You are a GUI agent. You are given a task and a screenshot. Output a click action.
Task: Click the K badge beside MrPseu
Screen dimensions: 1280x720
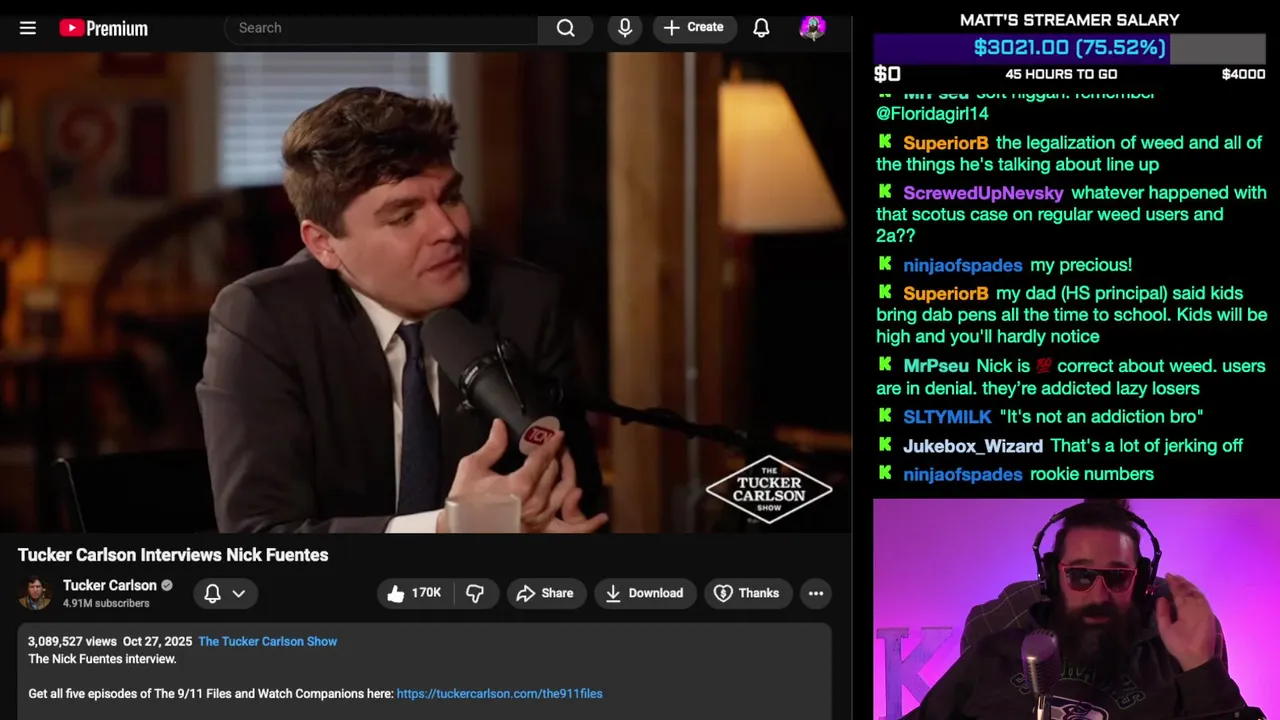click(x=885, y=364)
